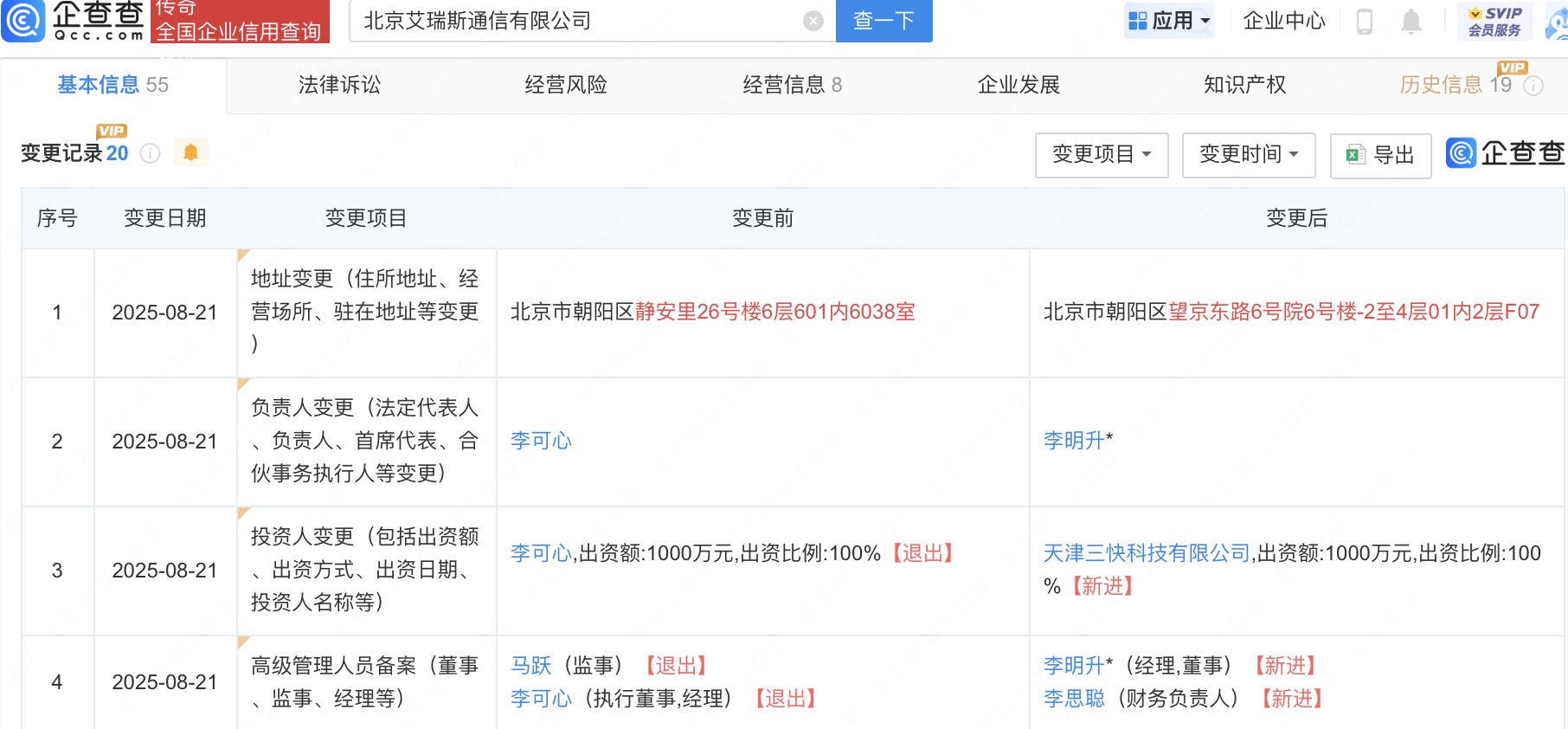Click 地址变更 change item cell
Viewport: 1568px width, 729px height.
pyautogui.click(x=366, y=312)
